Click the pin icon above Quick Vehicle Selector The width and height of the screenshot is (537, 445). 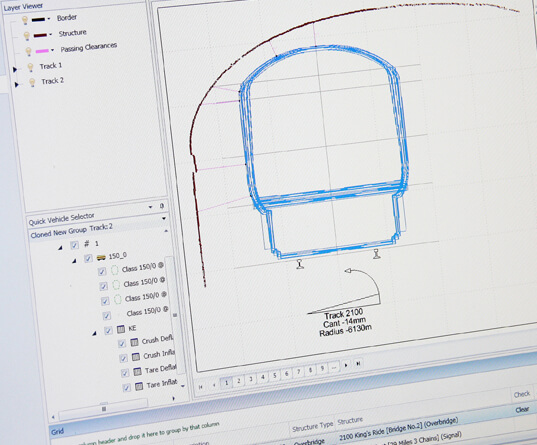[162, 206]
